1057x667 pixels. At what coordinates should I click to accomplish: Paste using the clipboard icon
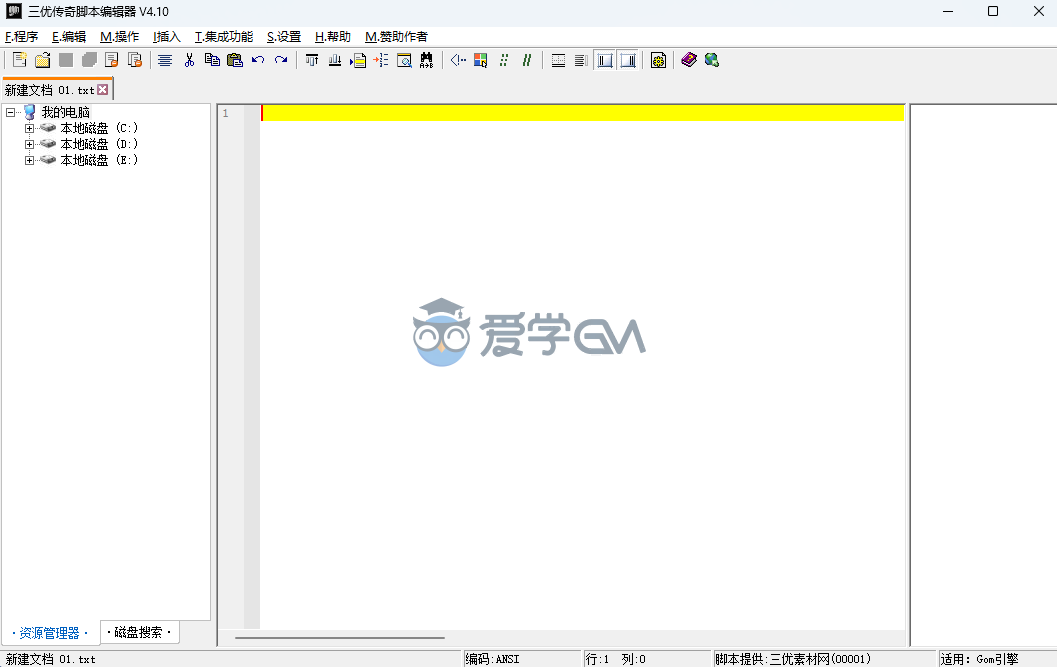pos(235,60)
